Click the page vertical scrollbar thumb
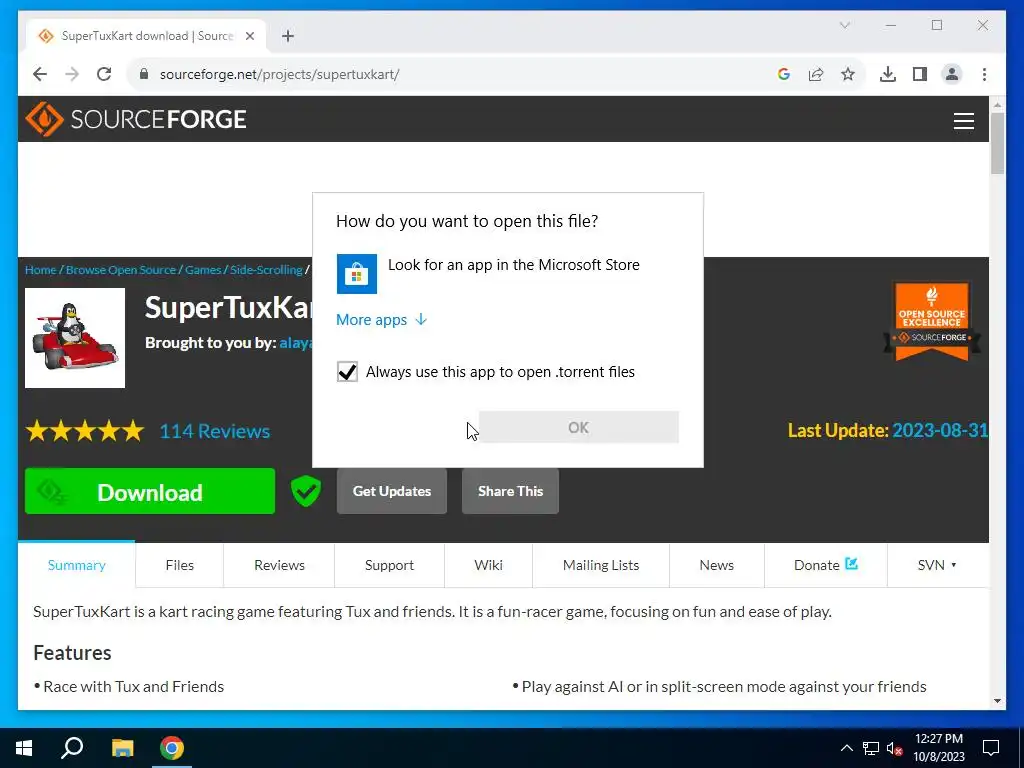Image resolution: width=1024 pixels, height=768 pixels. [997, 144]
